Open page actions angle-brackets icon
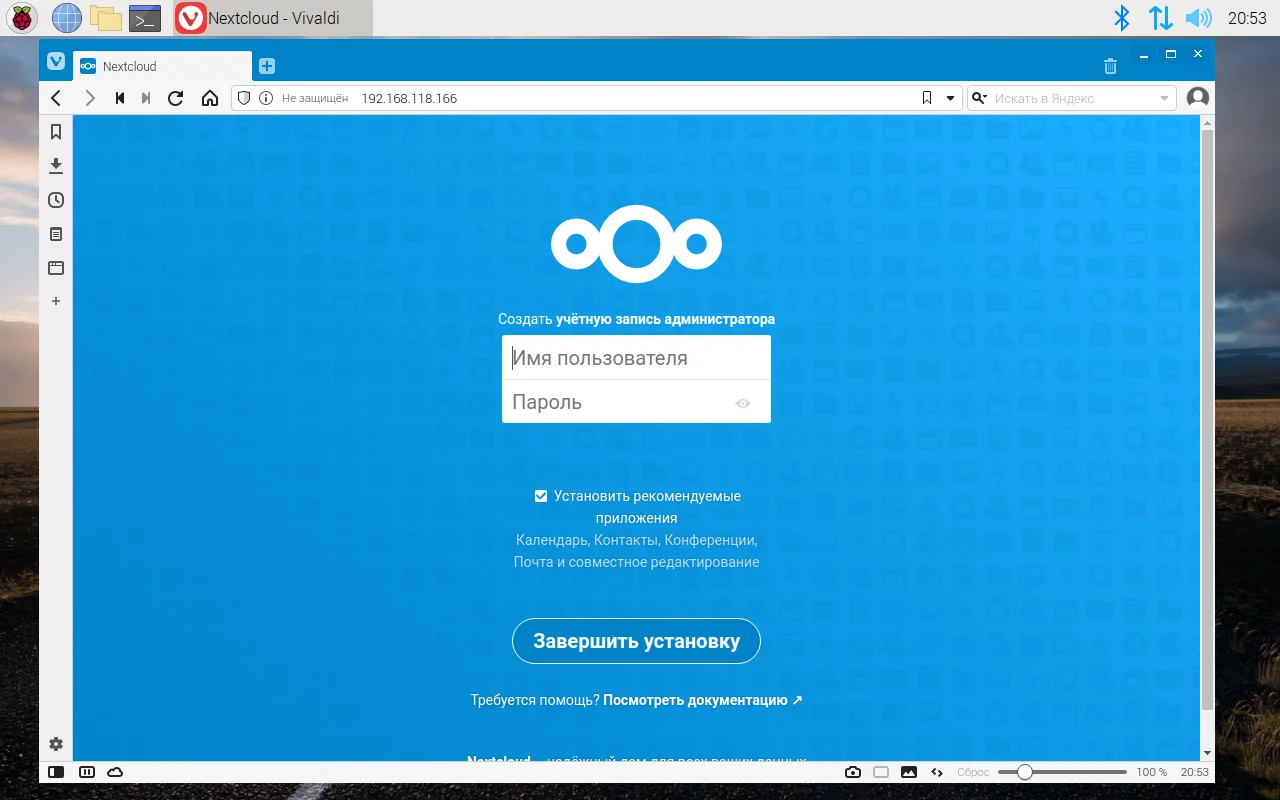 click(x=937, y=772)
